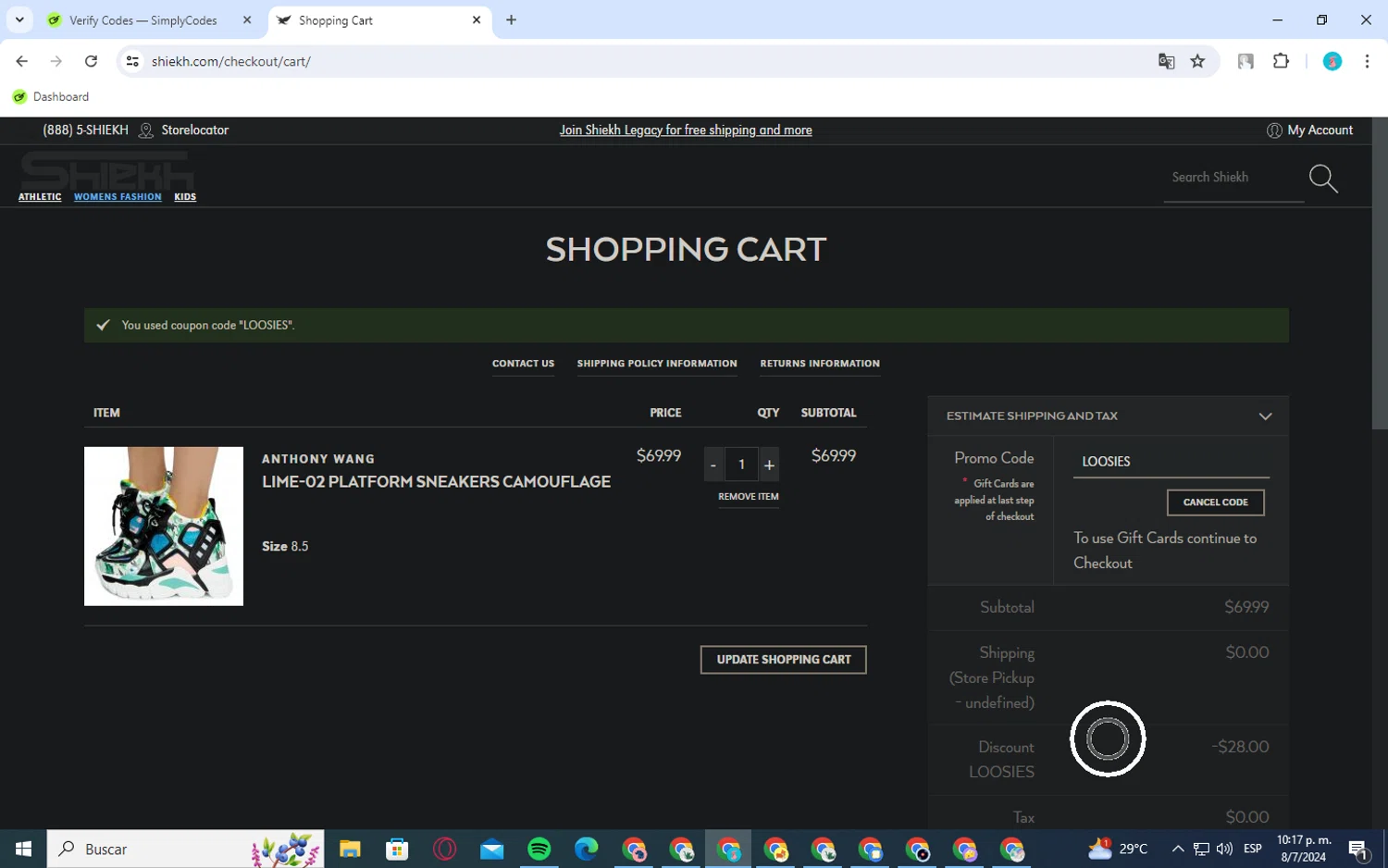Viewport: 1388px width, 868px height.
Task: Open the ATHLETIC menu
Action: [40, 197]
